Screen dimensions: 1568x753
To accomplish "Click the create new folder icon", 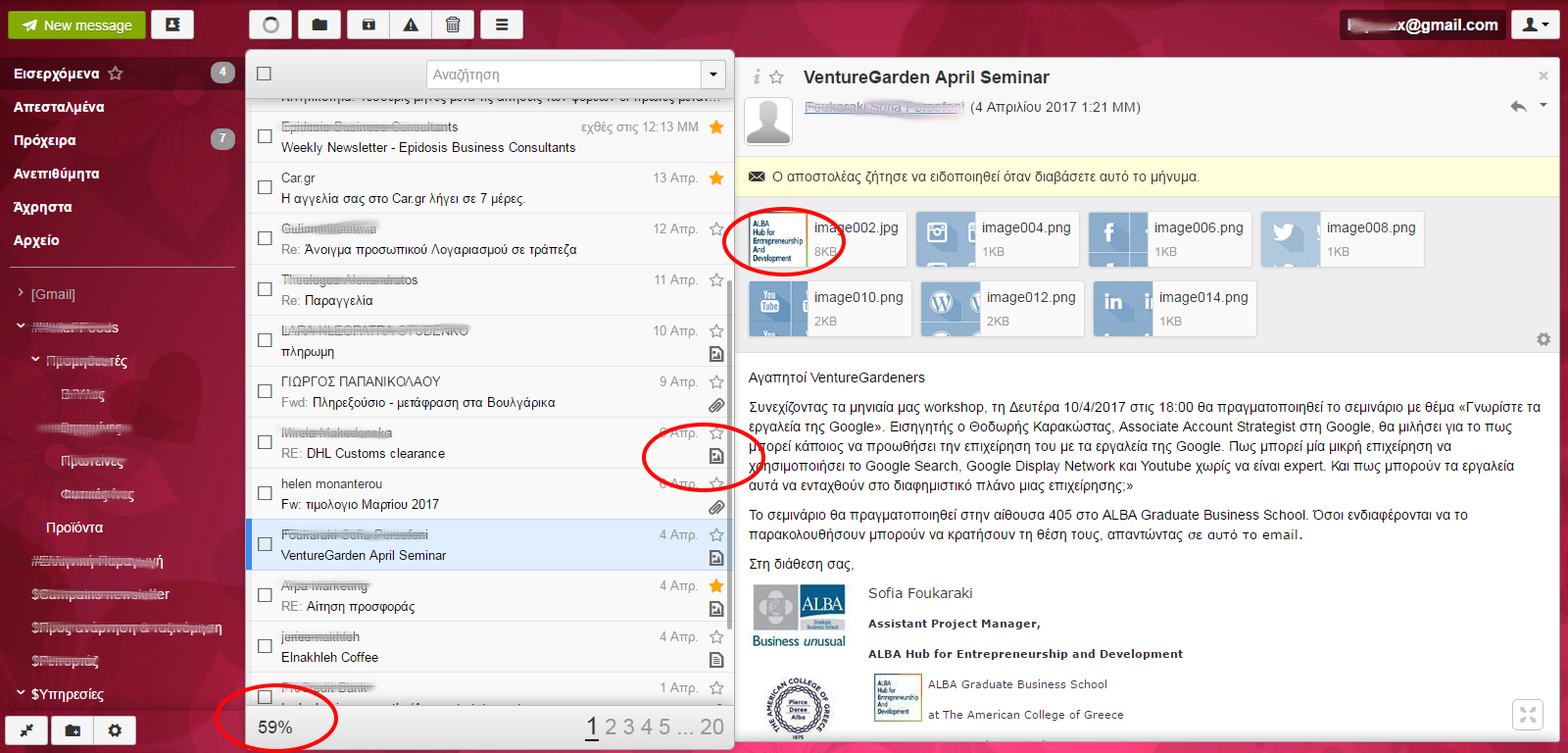I will tap(73, 730).
